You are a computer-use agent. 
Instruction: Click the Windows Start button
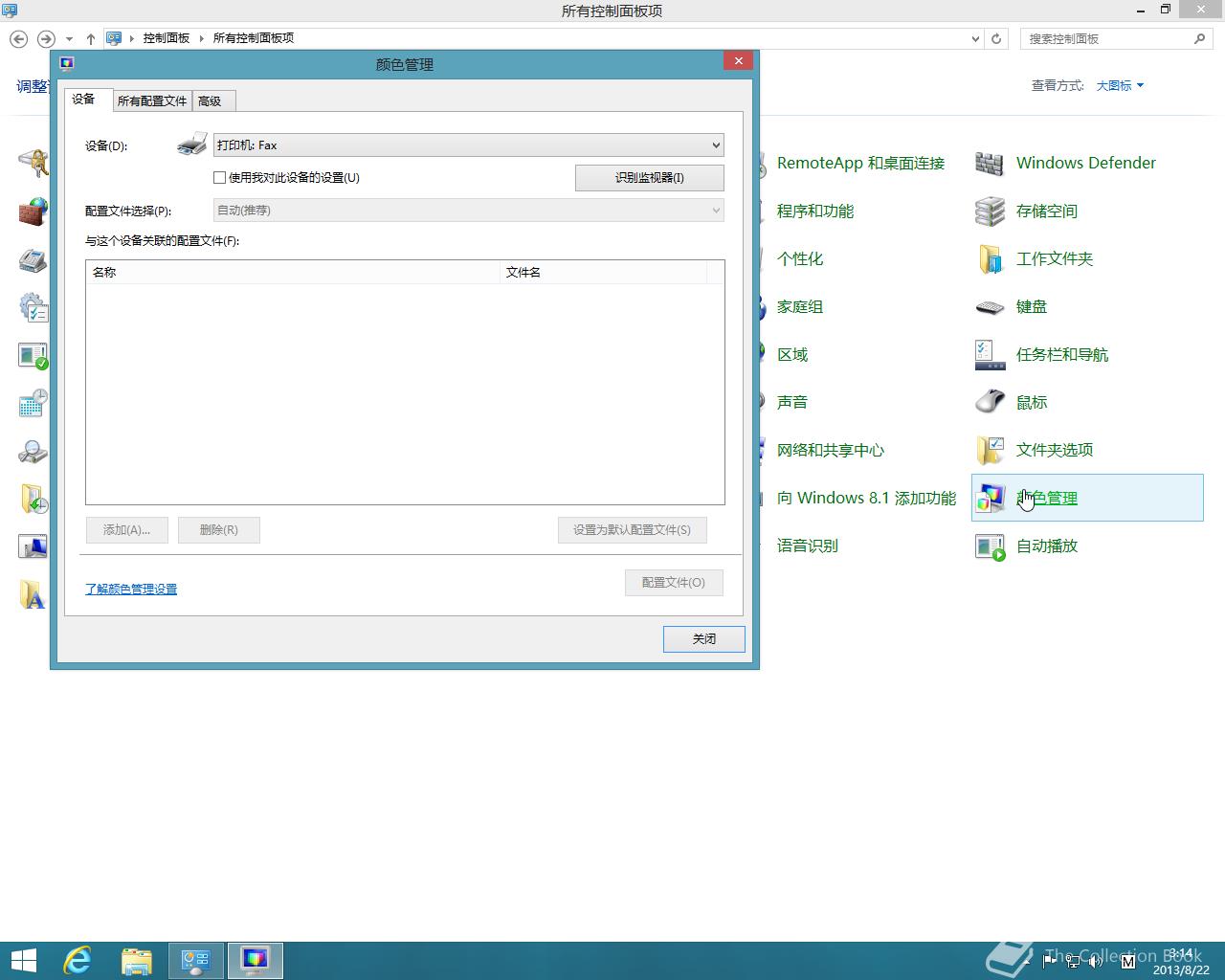click(23, 960)
